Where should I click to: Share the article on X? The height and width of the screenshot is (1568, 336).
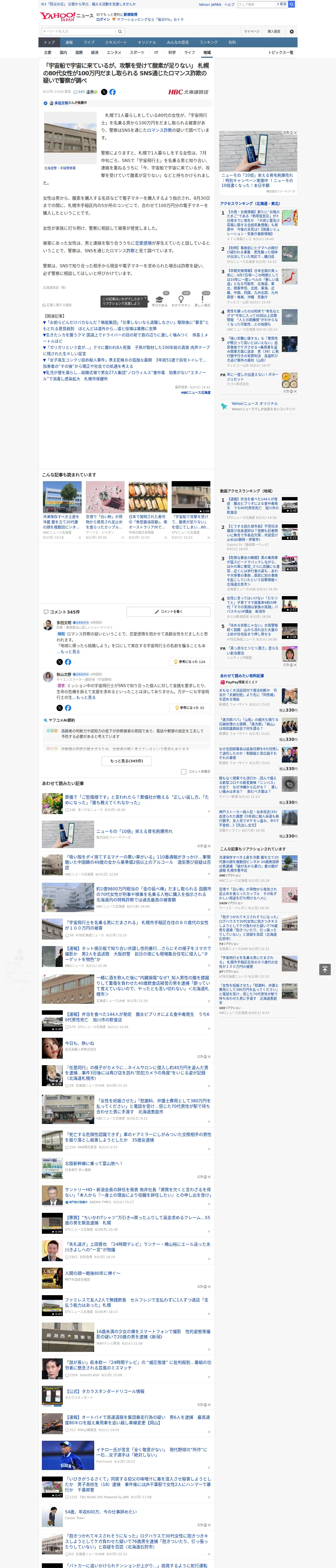pos(104,92)
